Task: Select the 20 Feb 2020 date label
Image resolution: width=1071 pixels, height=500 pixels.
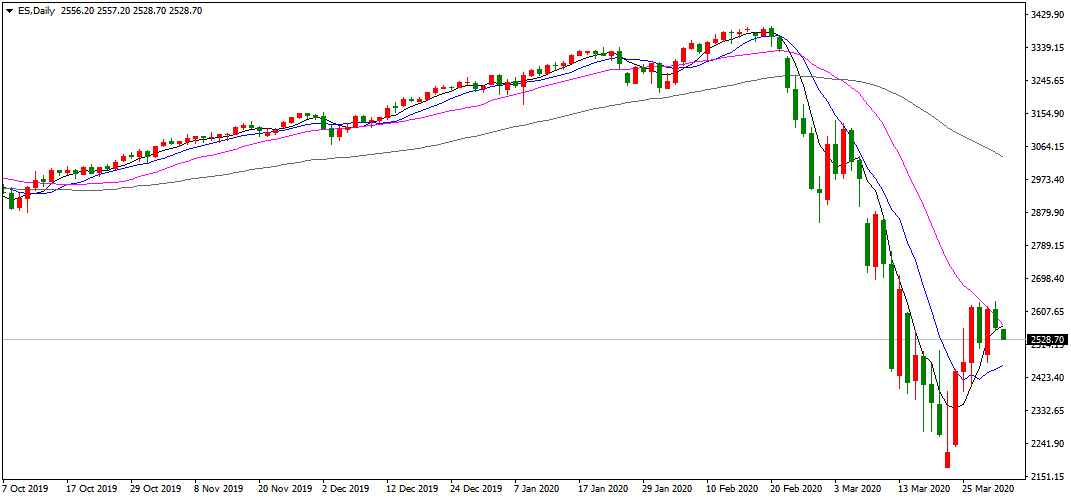Action: 797,490
